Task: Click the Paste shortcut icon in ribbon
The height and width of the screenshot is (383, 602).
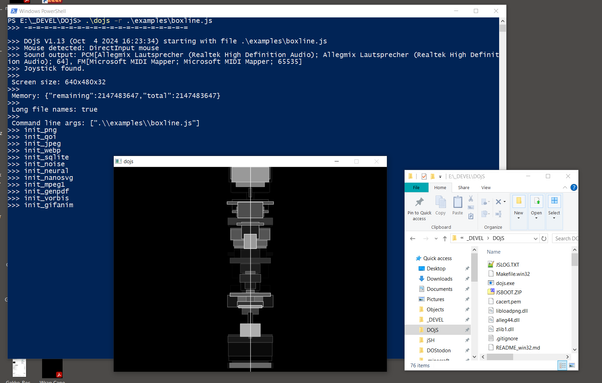Action: pyautogui.click(x=471, y=216)
